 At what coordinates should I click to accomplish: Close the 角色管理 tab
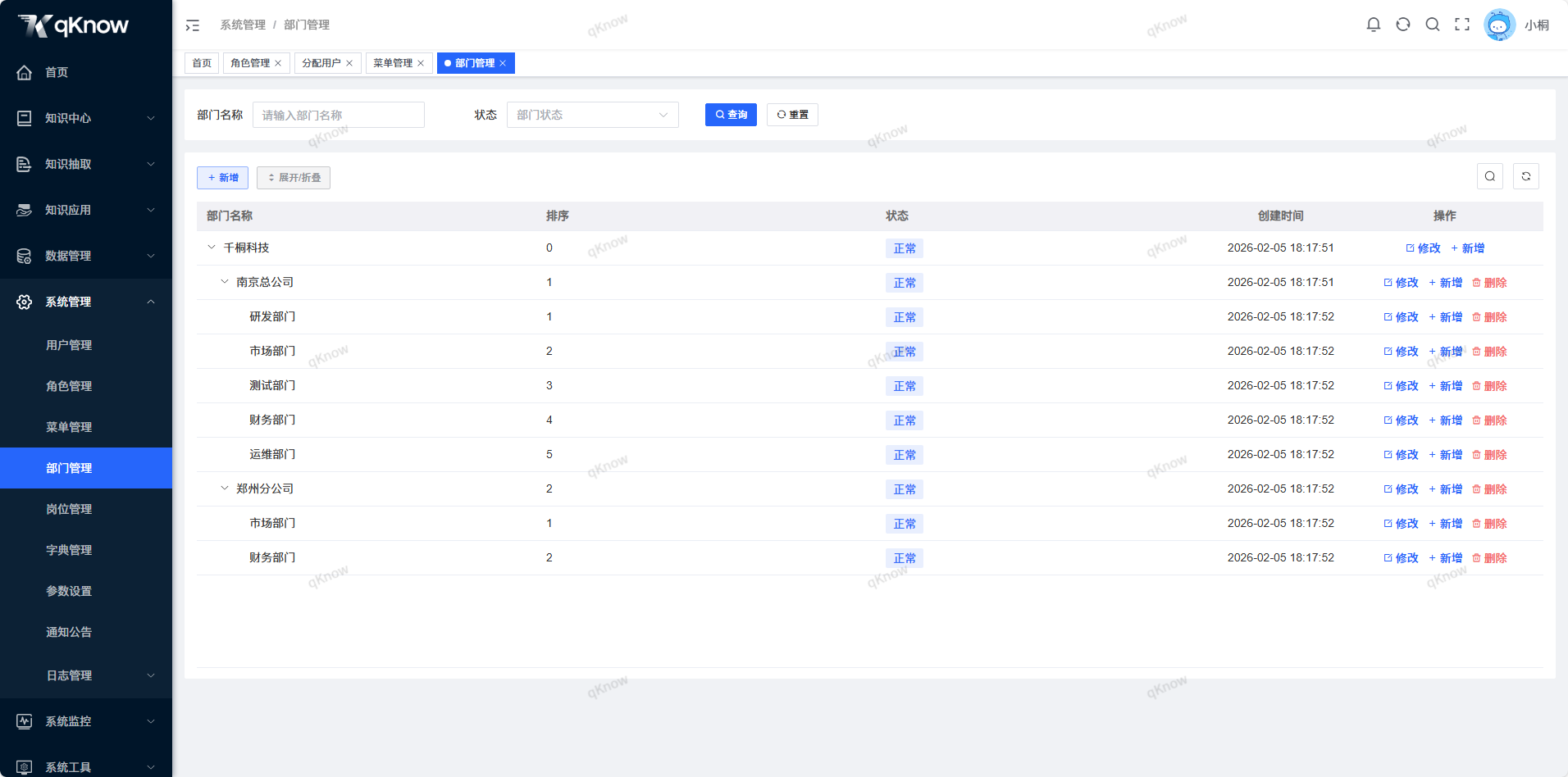click(278, 63)
